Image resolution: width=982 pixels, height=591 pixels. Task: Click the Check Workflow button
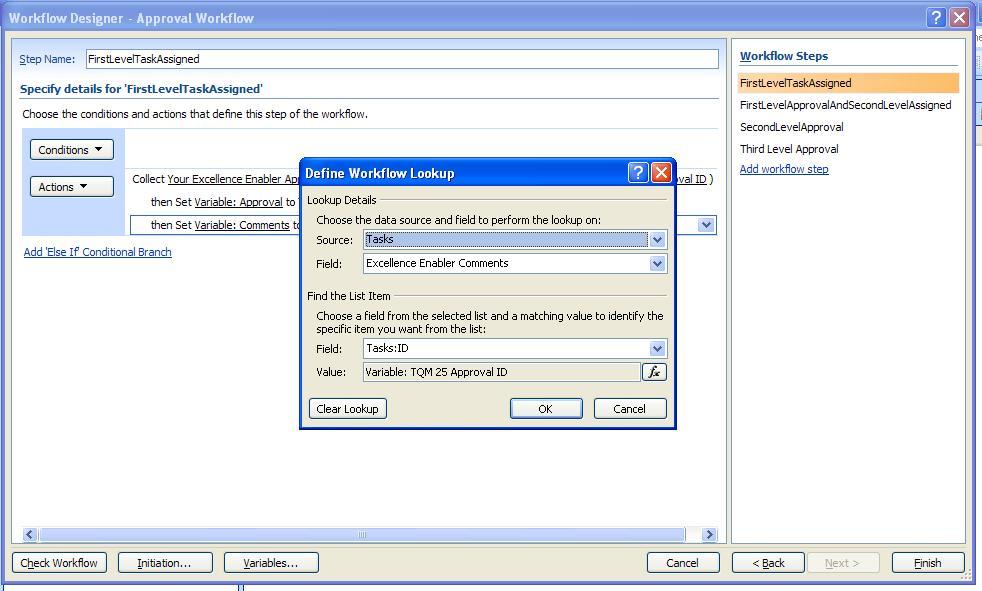coord(59,563)
